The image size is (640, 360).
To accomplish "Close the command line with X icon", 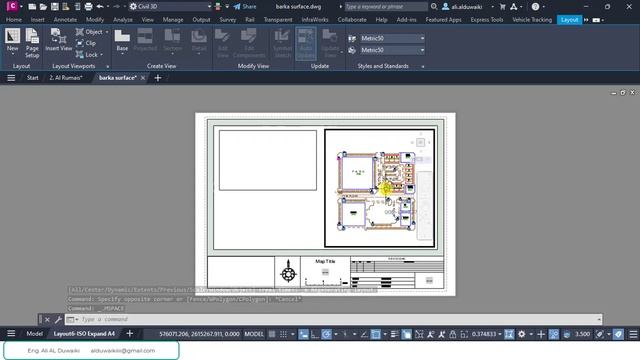I will (47, 319).
